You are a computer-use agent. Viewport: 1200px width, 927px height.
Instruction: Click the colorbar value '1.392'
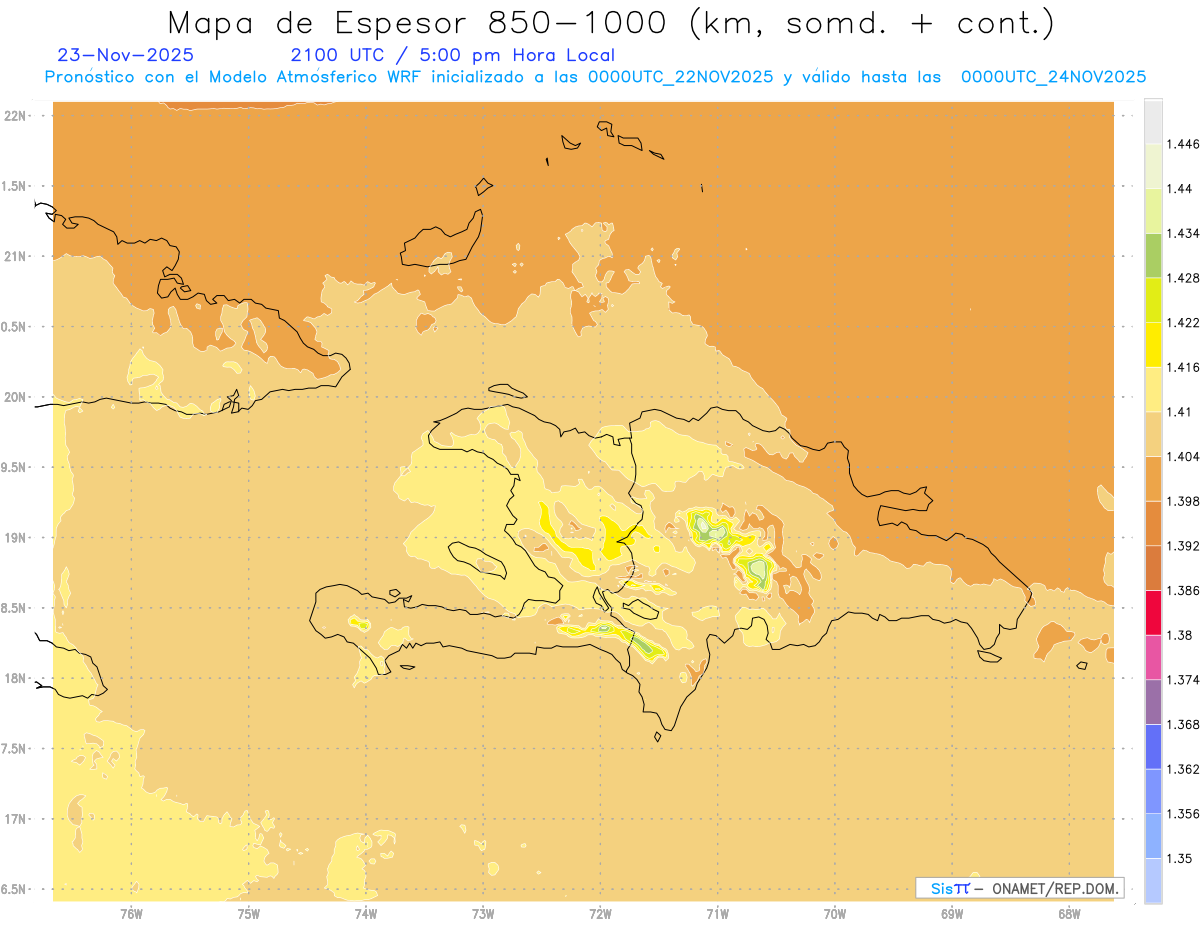point(1184,546)
